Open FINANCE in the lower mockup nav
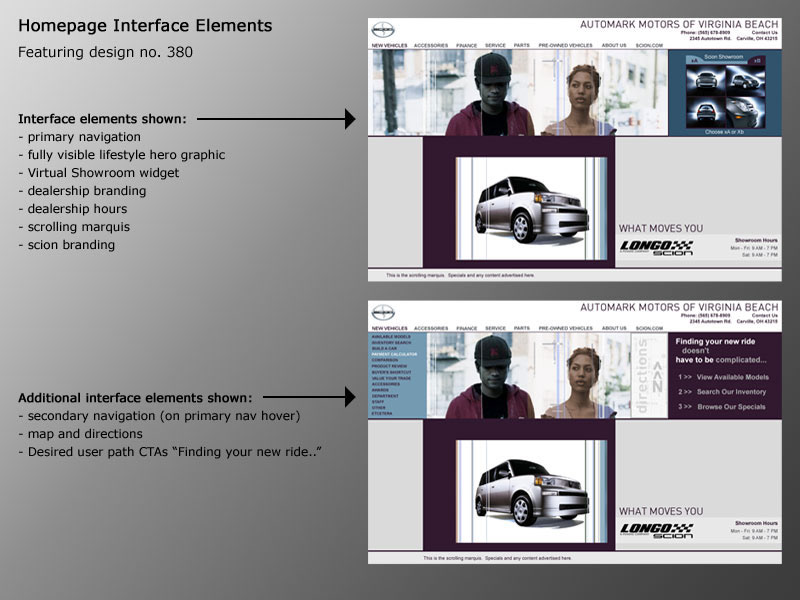 coord(466,328)
